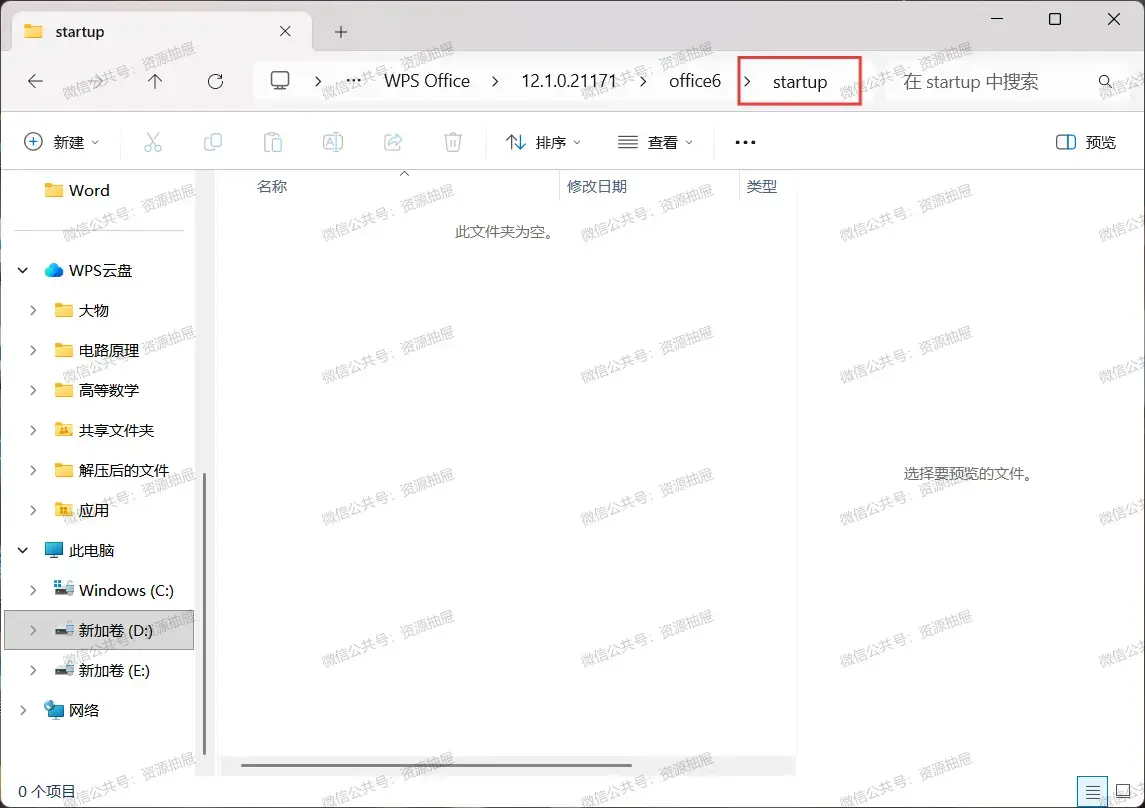This screenshot has height=808, width=1145.
Task: Click WPS Office in breadcrumb path
Action: coord(427,81)
